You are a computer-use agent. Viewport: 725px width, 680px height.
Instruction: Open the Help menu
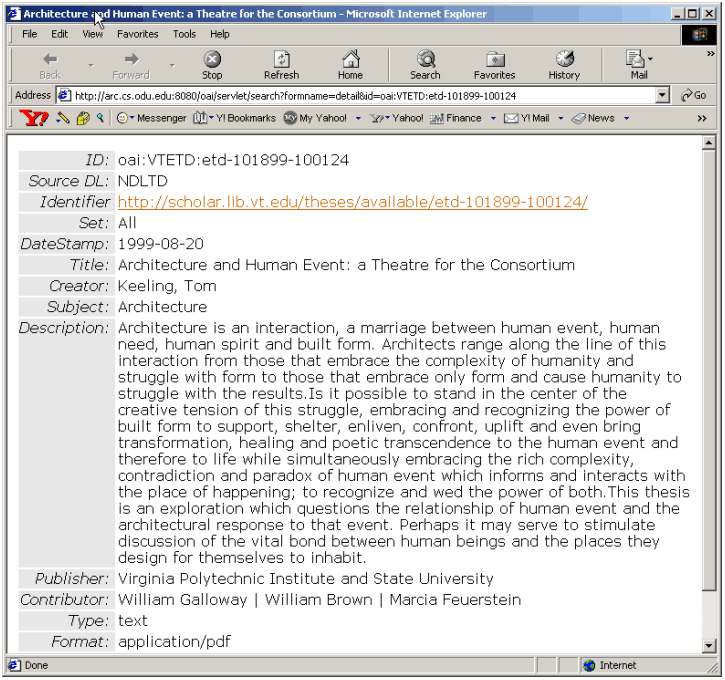(x=220, y=34)
